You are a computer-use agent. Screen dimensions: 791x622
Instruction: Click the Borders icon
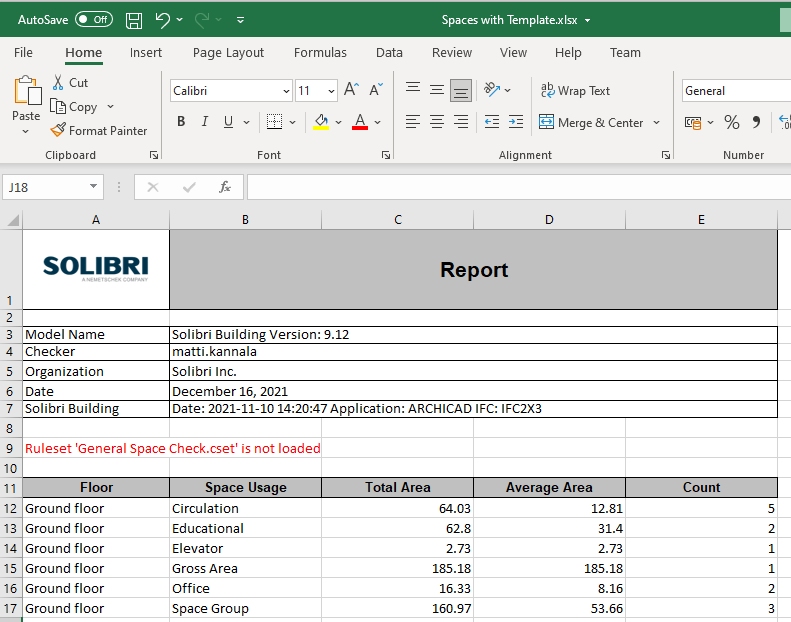click(x=274, y=122)
